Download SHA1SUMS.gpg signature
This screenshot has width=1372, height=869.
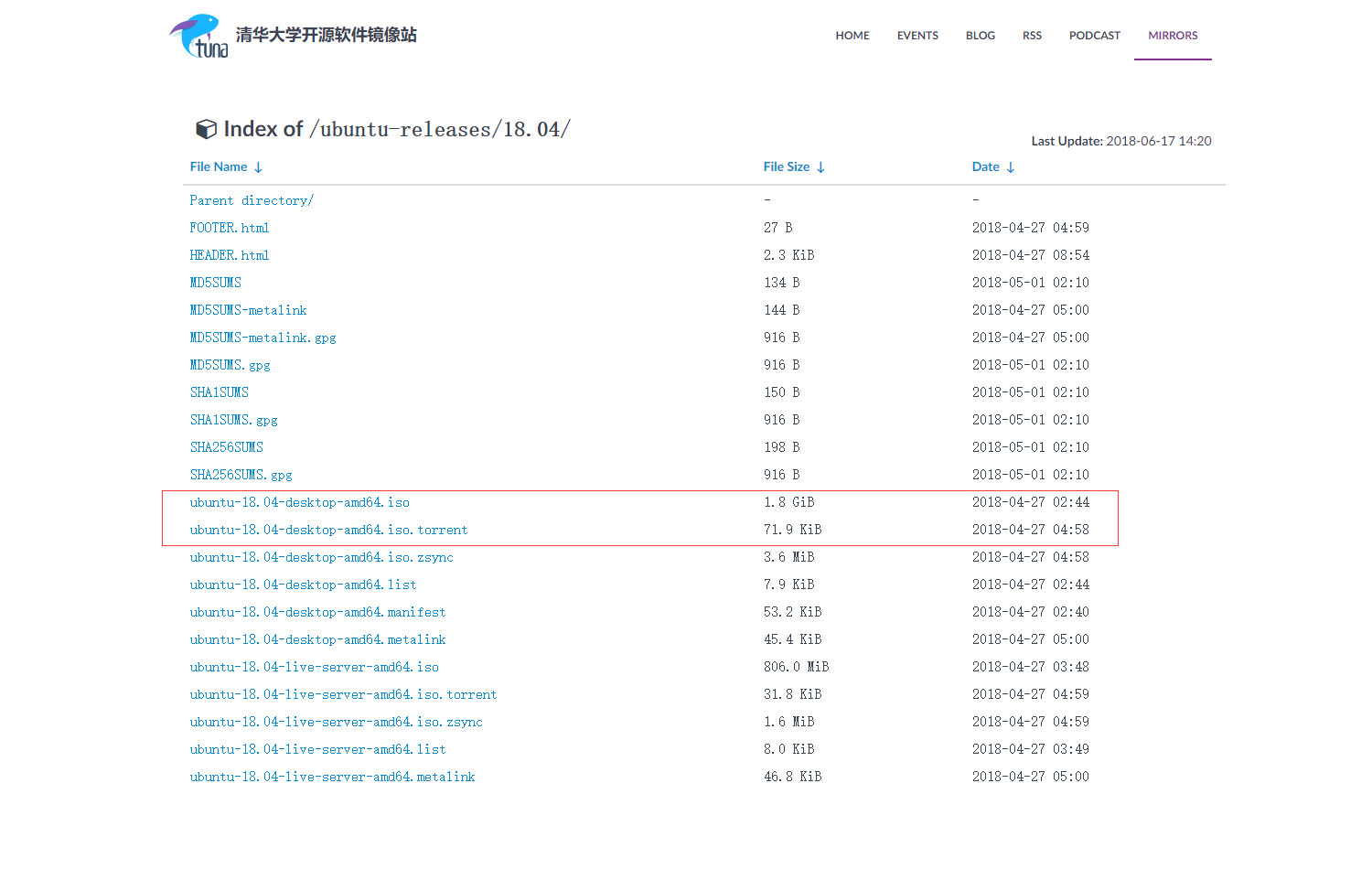pyautogui.click(x=233, y=420)
